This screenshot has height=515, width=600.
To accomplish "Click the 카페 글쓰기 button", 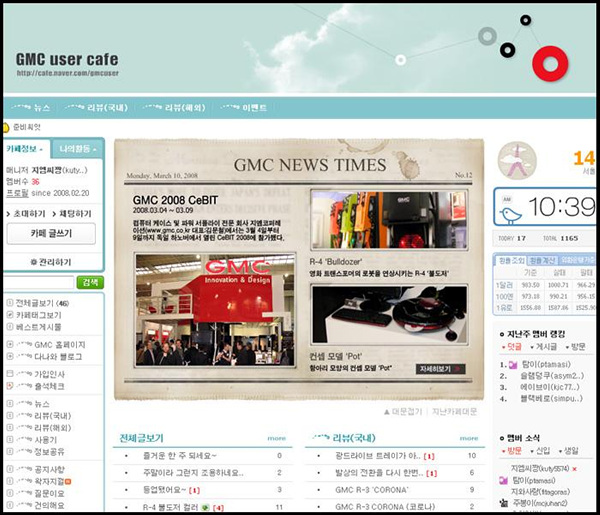I will coord(51,233).
